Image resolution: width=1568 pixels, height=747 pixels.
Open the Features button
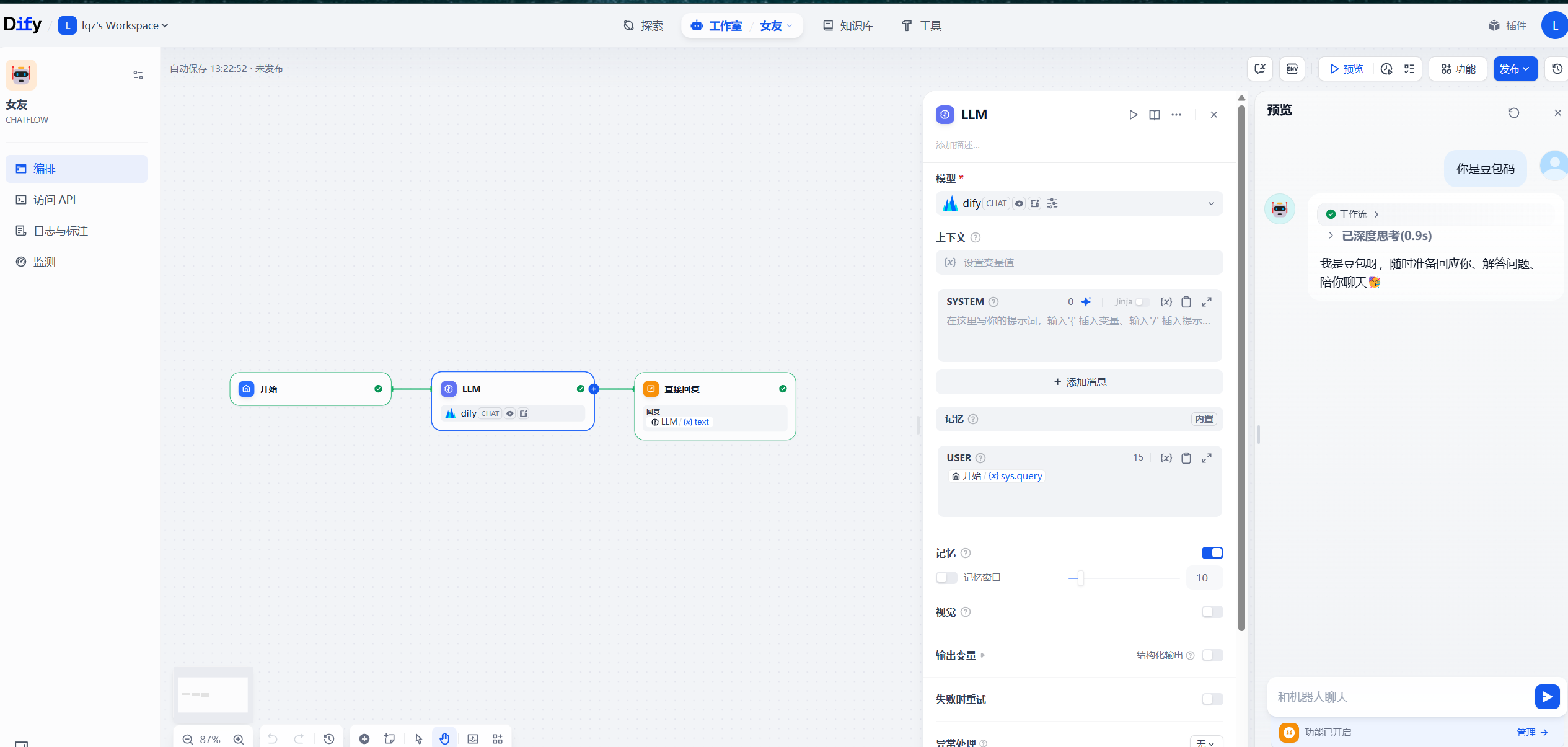click(x=1458, y=69)
